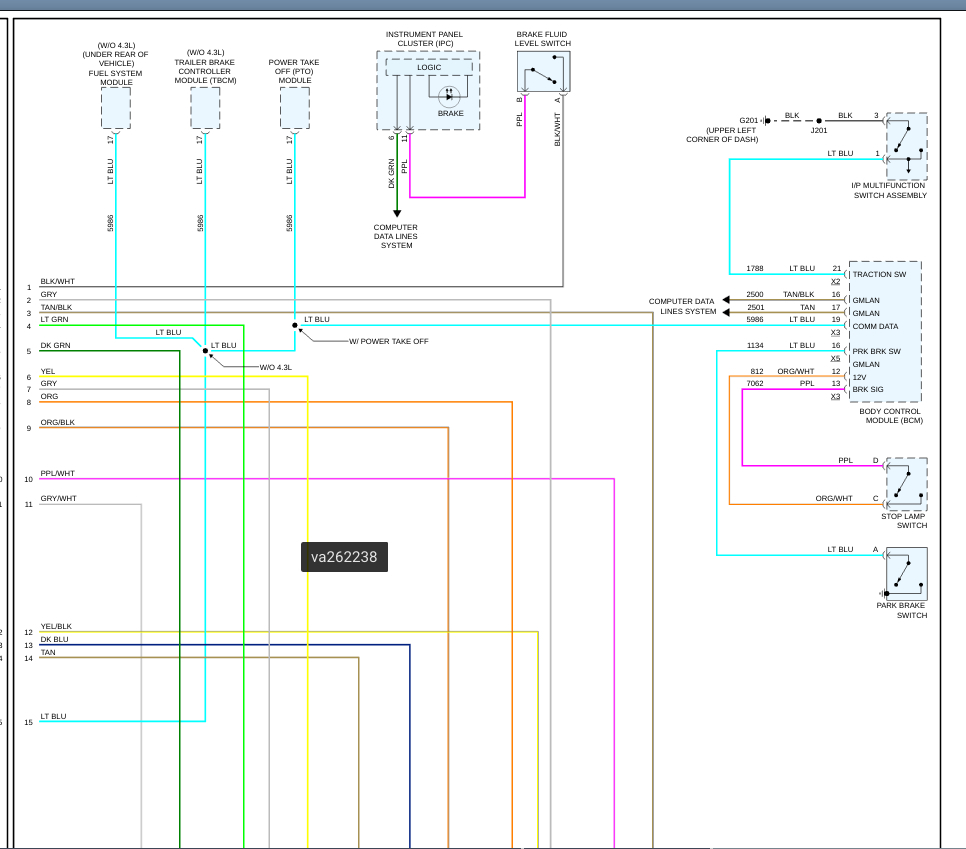
Task: Click Computer Data Lines System beside GMLAN pins
Action: tap(681, 306)
